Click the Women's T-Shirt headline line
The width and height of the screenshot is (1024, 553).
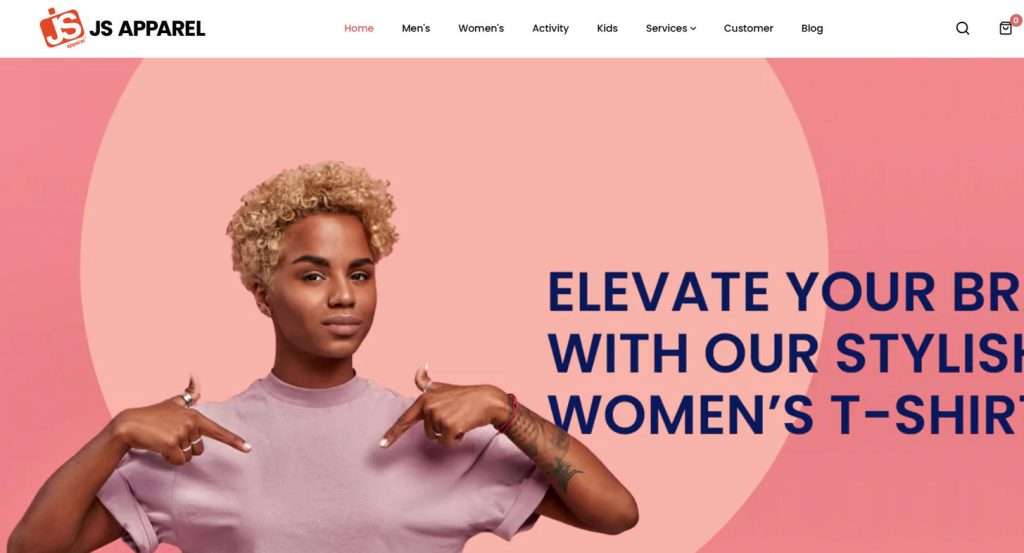(785, 415)
